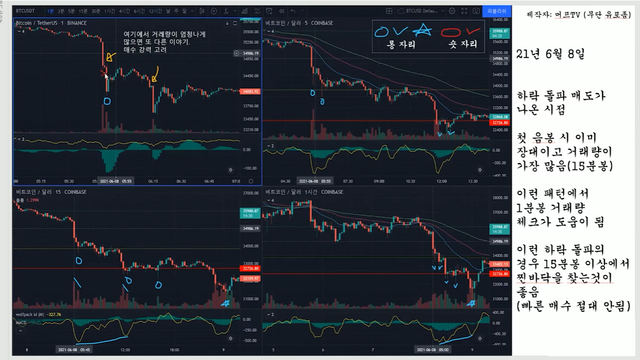The image size is (640, 360).
Task: Redo the last chart action
Action: click(302, 11)
